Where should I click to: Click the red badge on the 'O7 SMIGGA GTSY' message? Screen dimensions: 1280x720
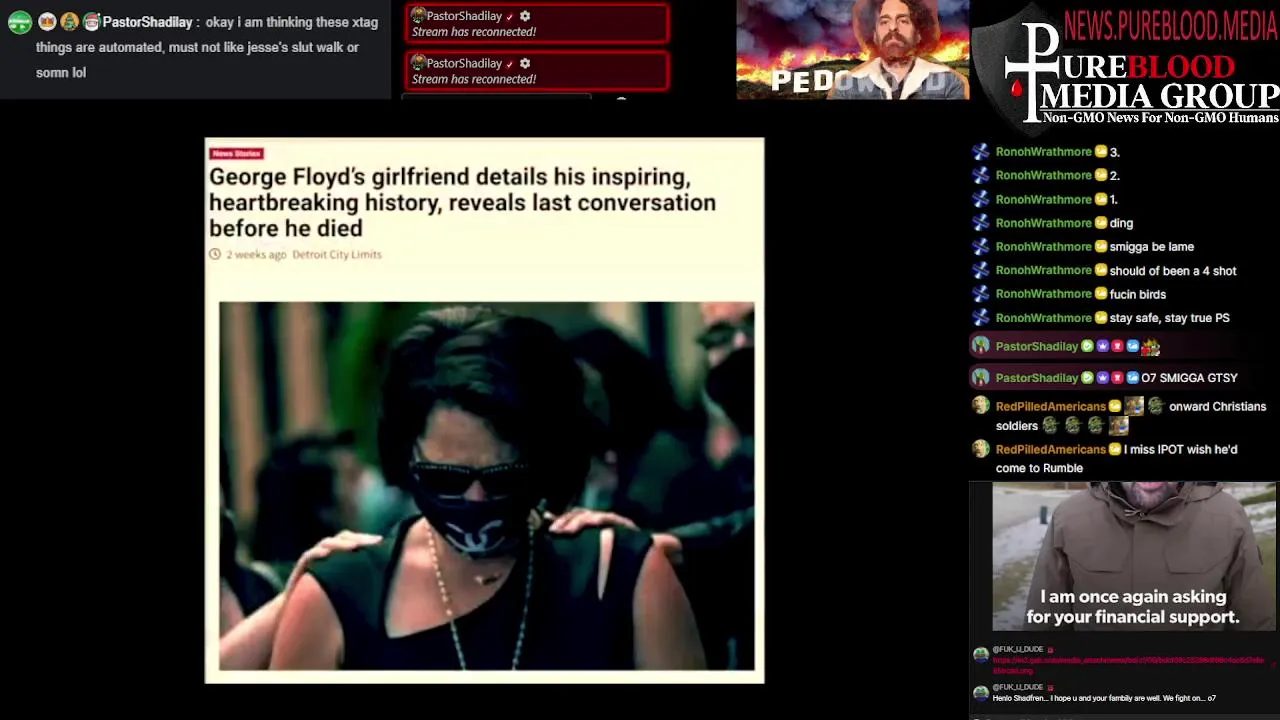tap(1117, 378)
